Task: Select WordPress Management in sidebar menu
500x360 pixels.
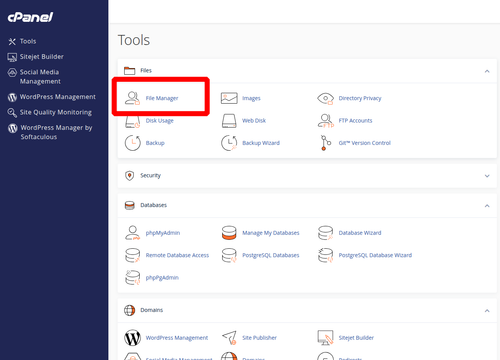Action: point(58,97)
